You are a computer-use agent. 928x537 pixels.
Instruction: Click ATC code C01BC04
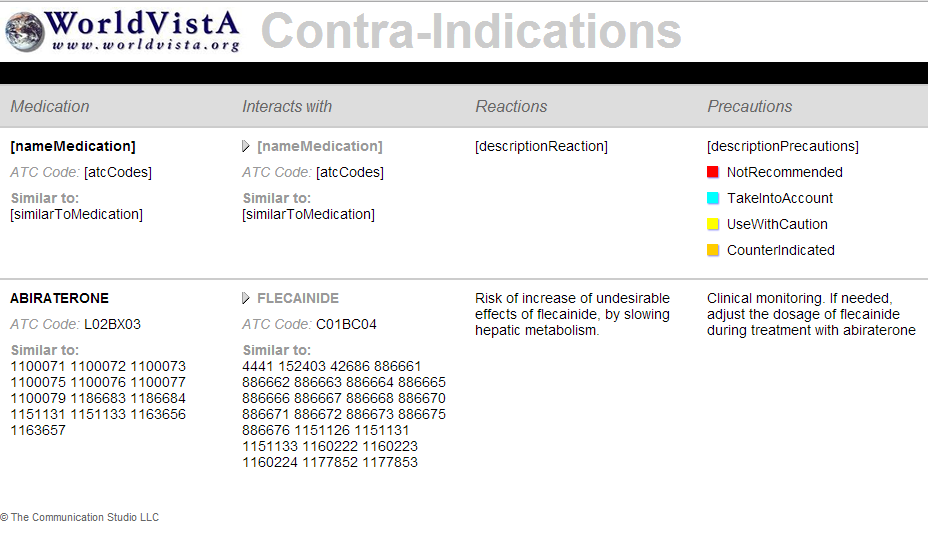346,324
